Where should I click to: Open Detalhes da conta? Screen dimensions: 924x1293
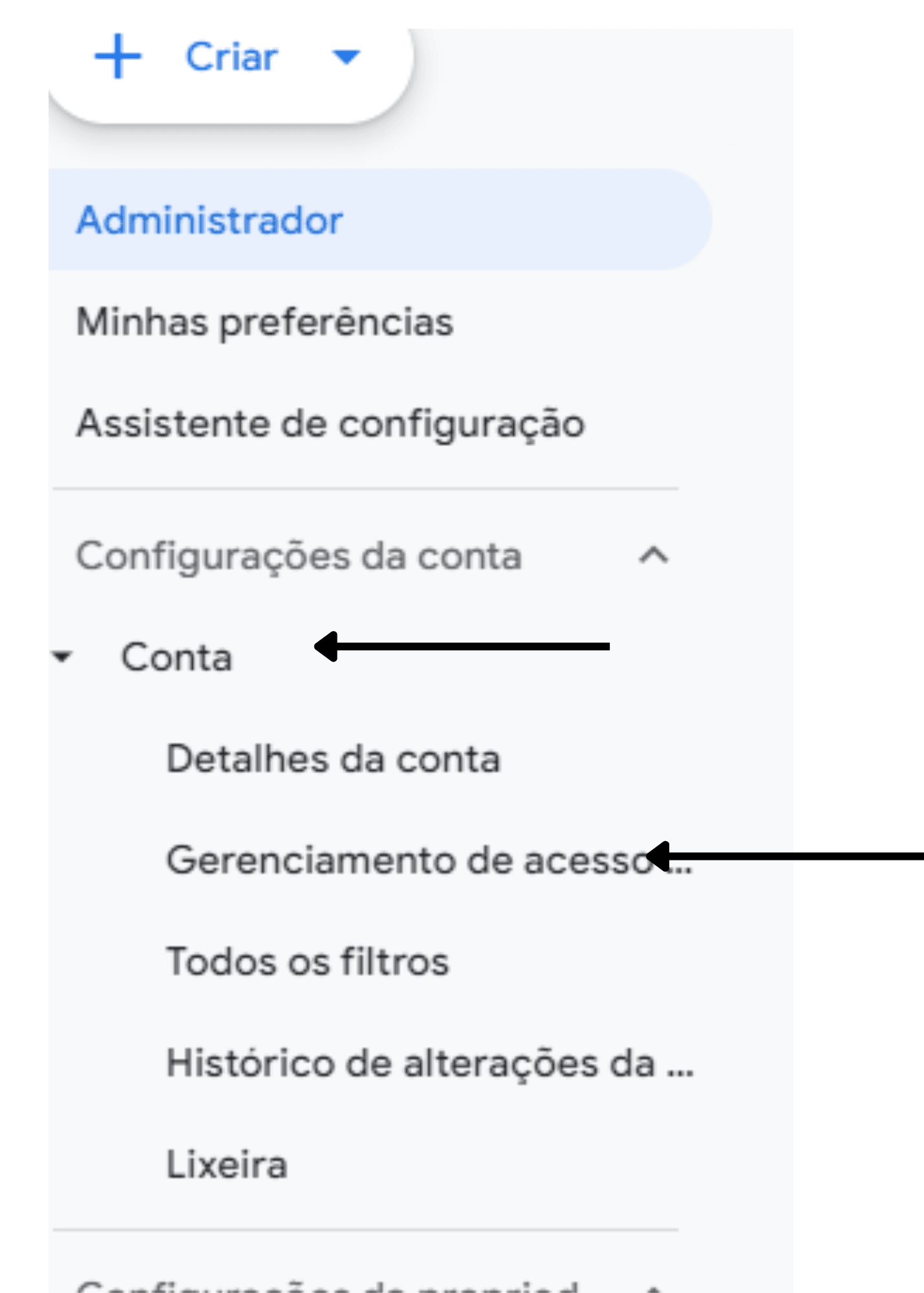tap(332, 760)
